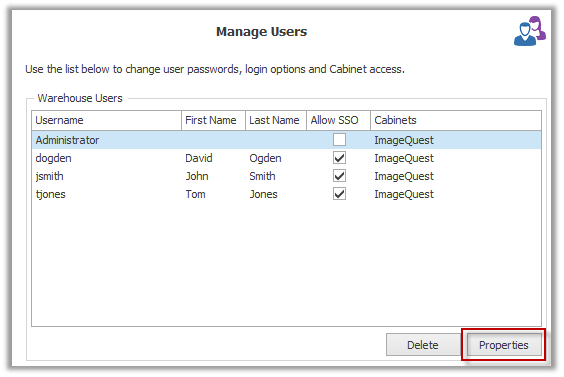Image resolution: width=564 pixels, height=377 pixels.
Task: Click the last name Smith cell
Action: (262, 176)
